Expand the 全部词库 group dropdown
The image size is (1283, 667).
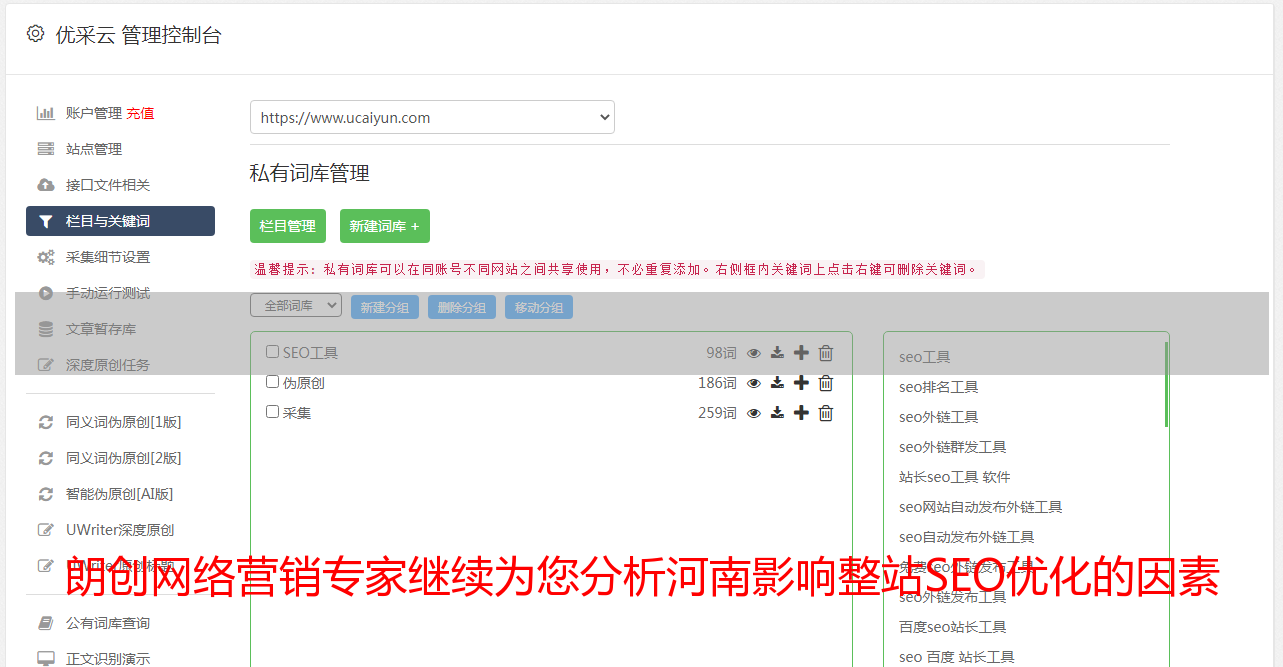296,306
